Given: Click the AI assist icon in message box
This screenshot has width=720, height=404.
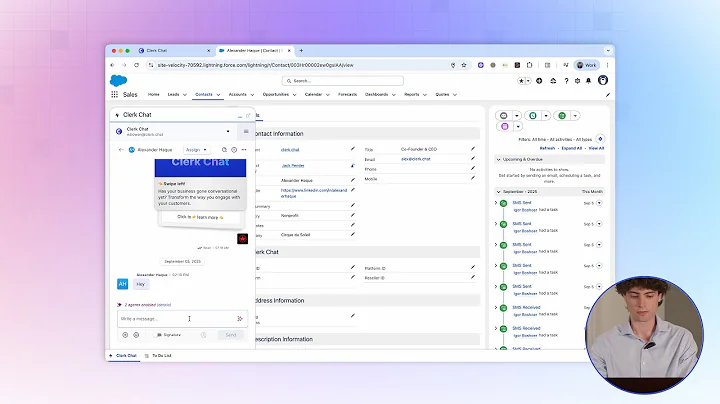Looking at the screenshot, I should coord(240,319).
